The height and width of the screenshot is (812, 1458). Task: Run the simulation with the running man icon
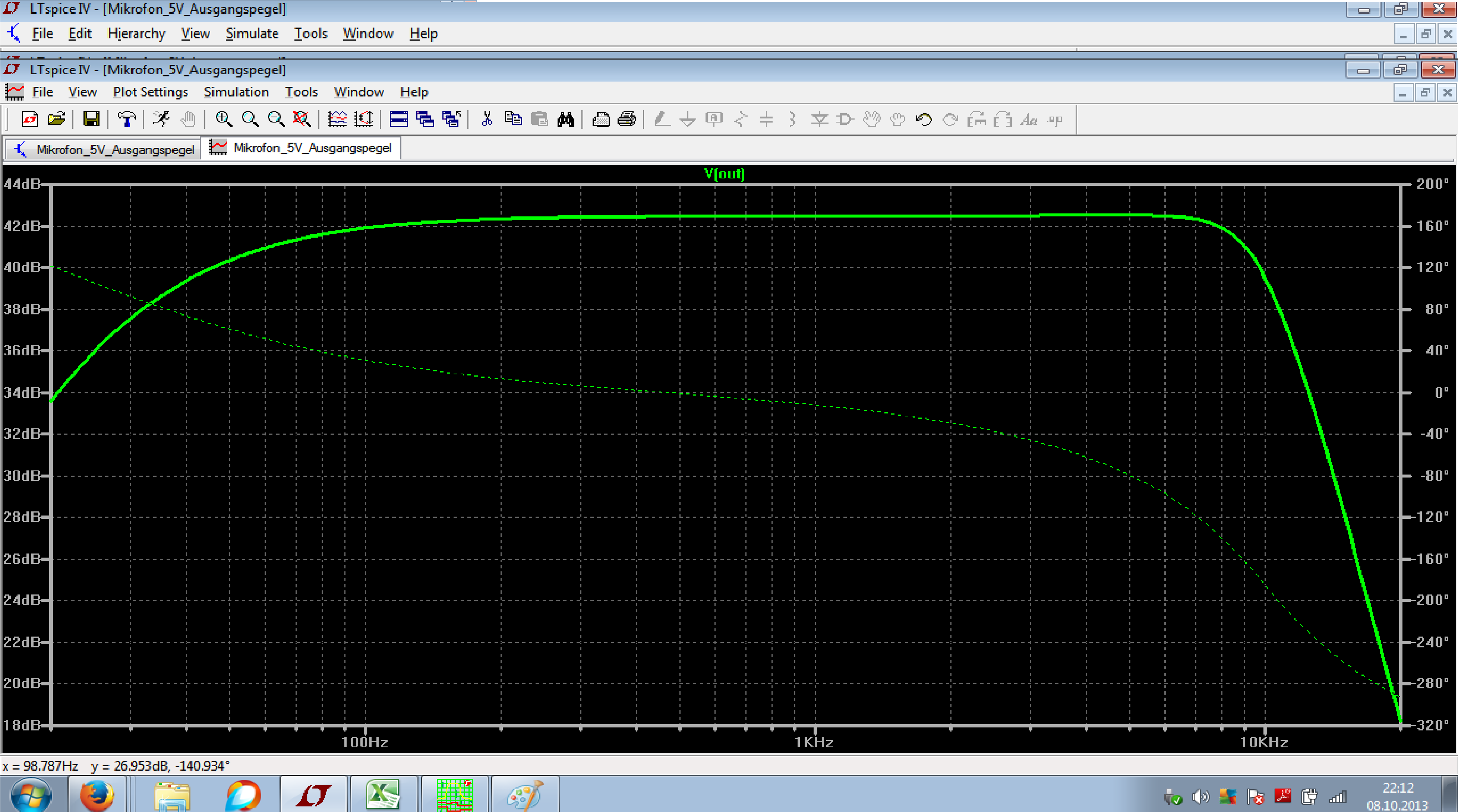point(161,119)
